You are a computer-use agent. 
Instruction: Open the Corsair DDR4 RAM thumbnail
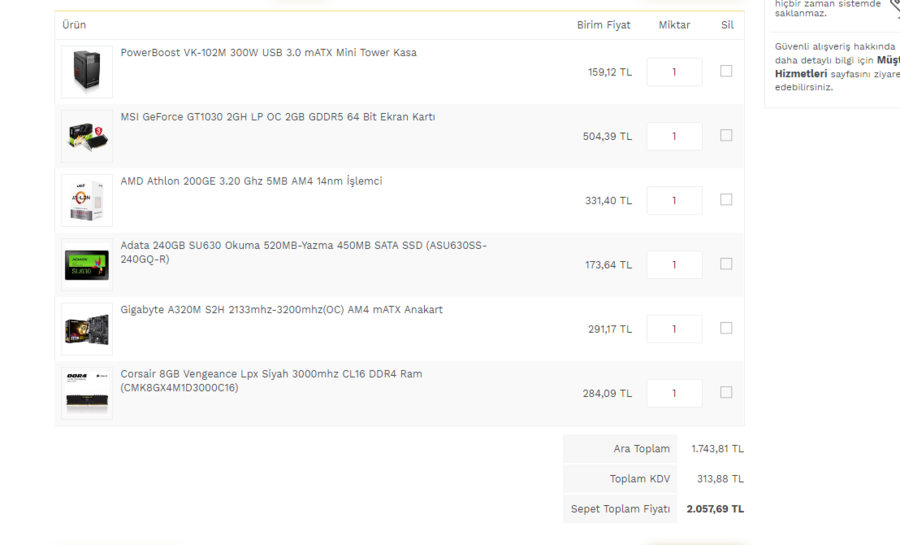point(87,393)
